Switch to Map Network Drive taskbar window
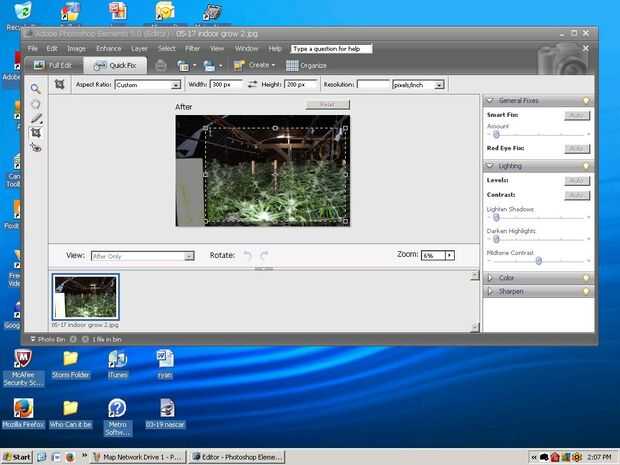Viewport: 620px width, 465px height. coord(138,457)
